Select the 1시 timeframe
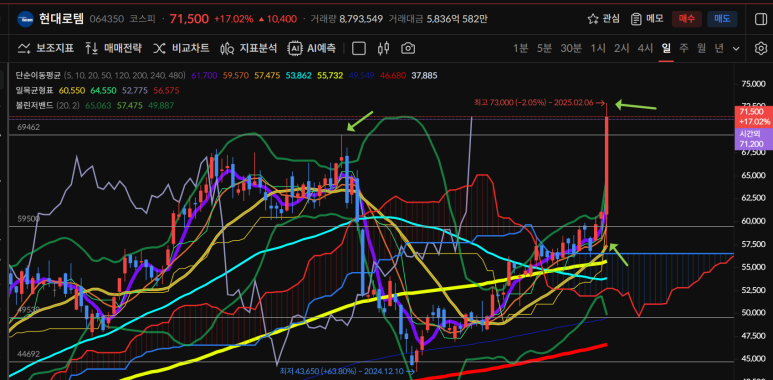The height and width of the screenshot is (380, 773). 598,48
